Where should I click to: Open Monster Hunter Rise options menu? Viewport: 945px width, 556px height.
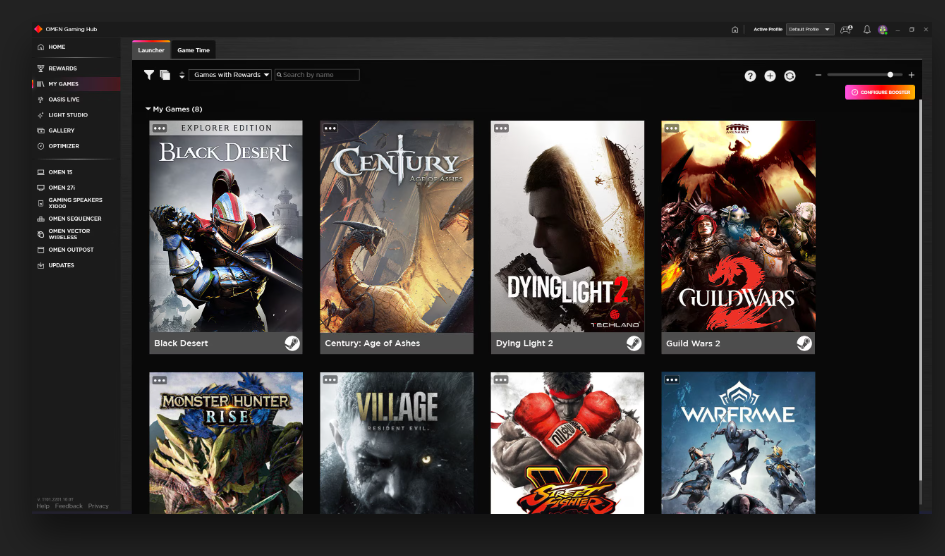(x=160, y=380)
